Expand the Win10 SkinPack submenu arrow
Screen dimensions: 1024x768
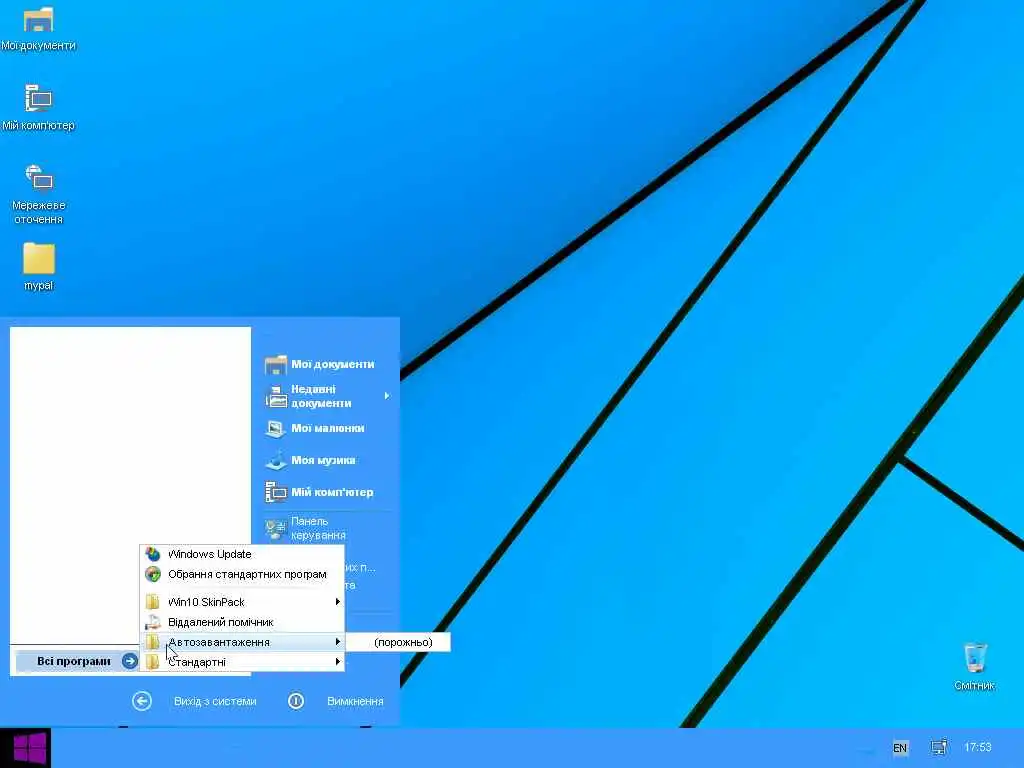click(338, 601)
